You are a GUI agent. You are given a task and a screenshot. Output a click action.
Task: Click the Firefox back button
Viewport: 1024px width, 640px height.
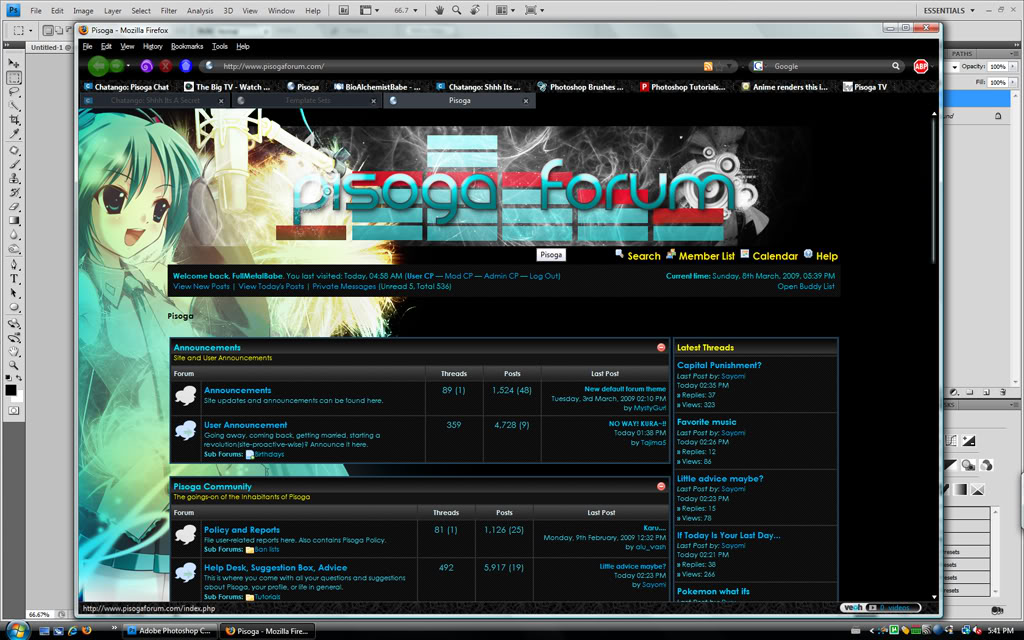click(98, 66)
